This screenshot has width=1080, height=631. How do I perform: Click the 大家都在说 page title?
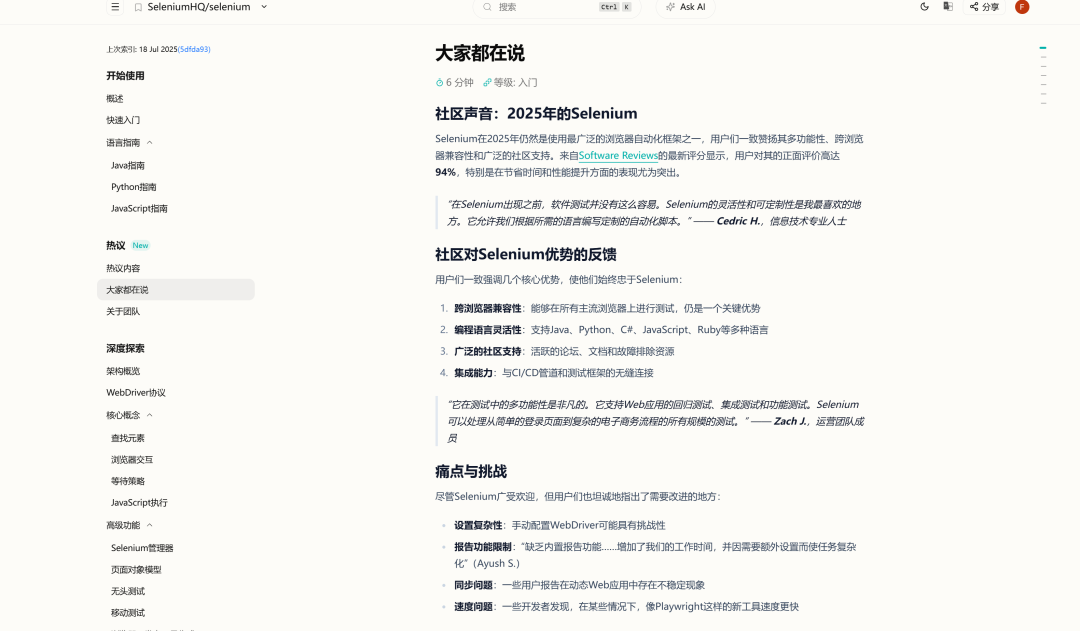(x=480, y=53)
